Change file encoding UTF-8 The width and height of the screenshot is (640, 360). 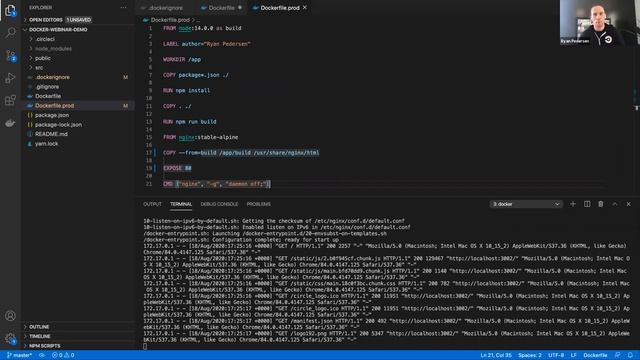556,355
